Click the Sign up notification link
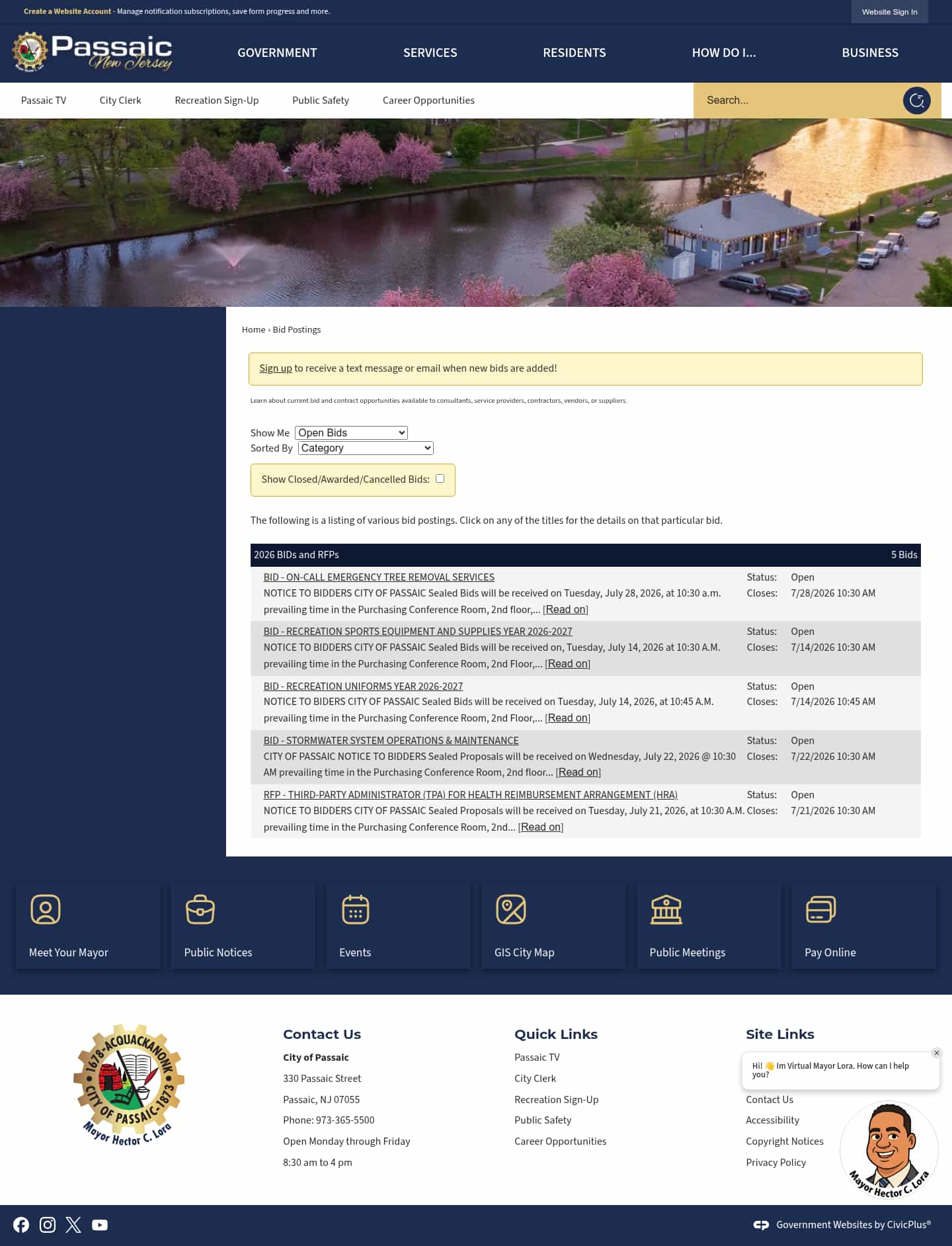Viewport: 952px width, 1246px height. click(x=275, y=368)
